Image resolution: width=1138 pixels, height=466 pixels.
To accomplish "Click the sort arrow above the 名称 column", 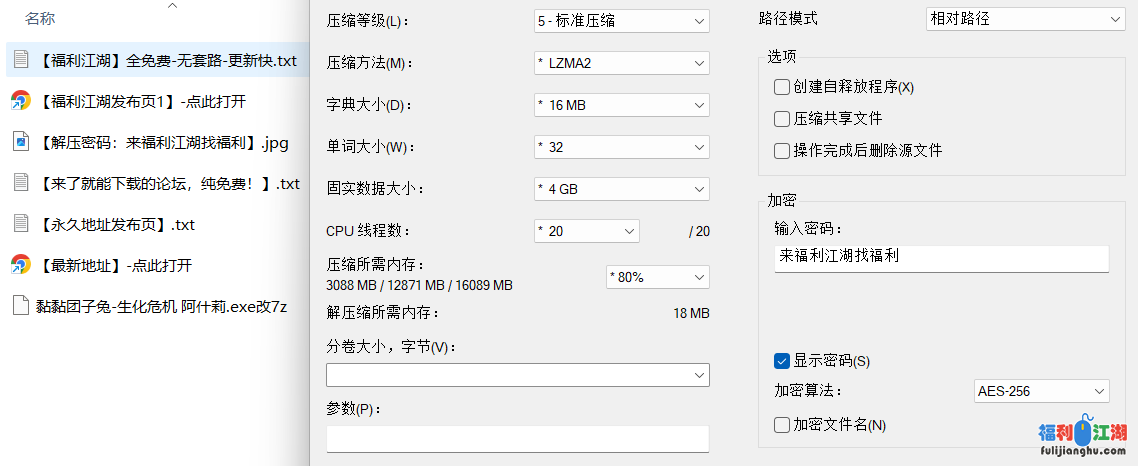I will (x=172, y=6).
